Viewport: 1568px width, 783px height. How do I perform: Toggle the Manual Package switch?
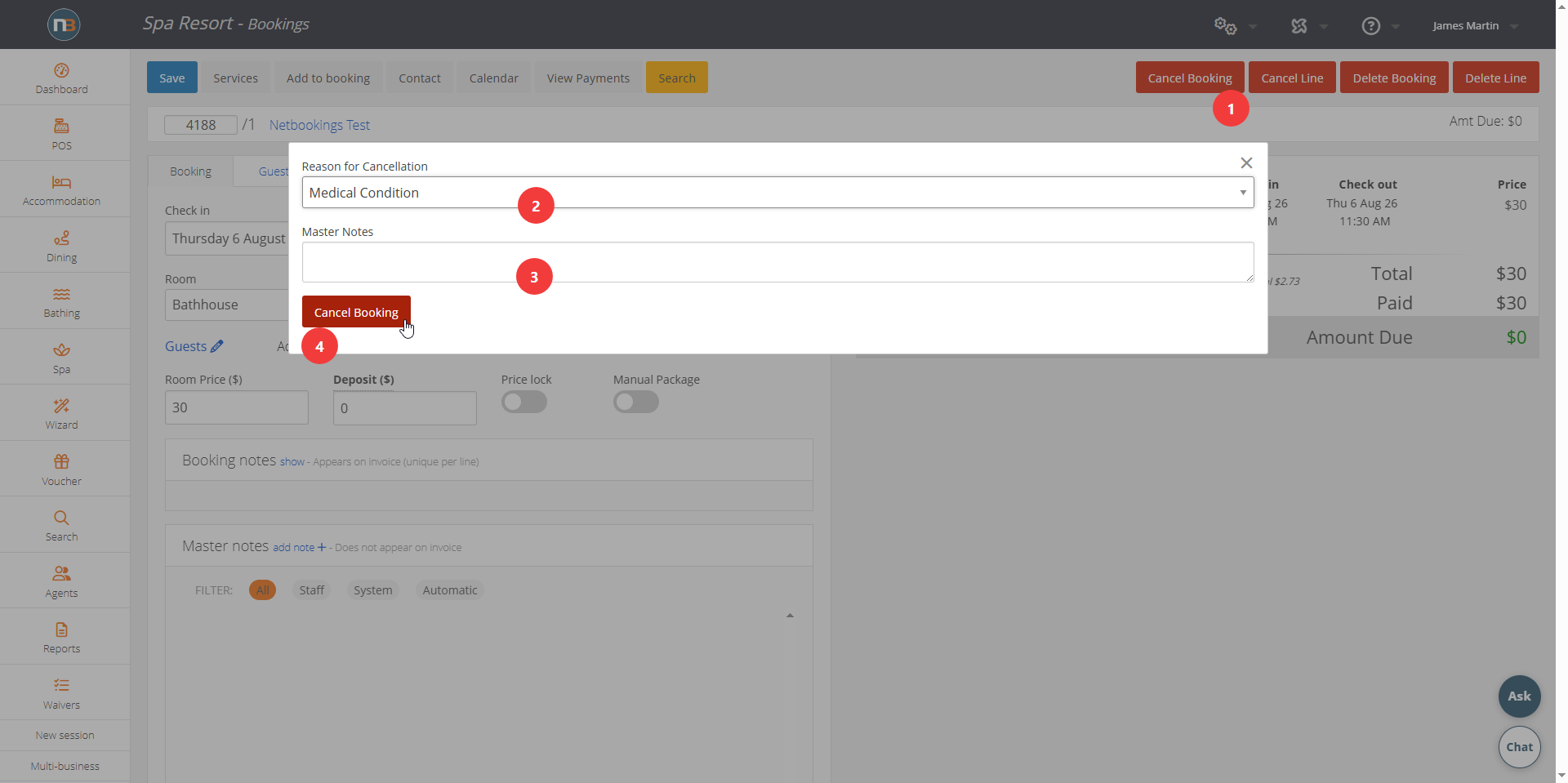click(x=636, y=402)
